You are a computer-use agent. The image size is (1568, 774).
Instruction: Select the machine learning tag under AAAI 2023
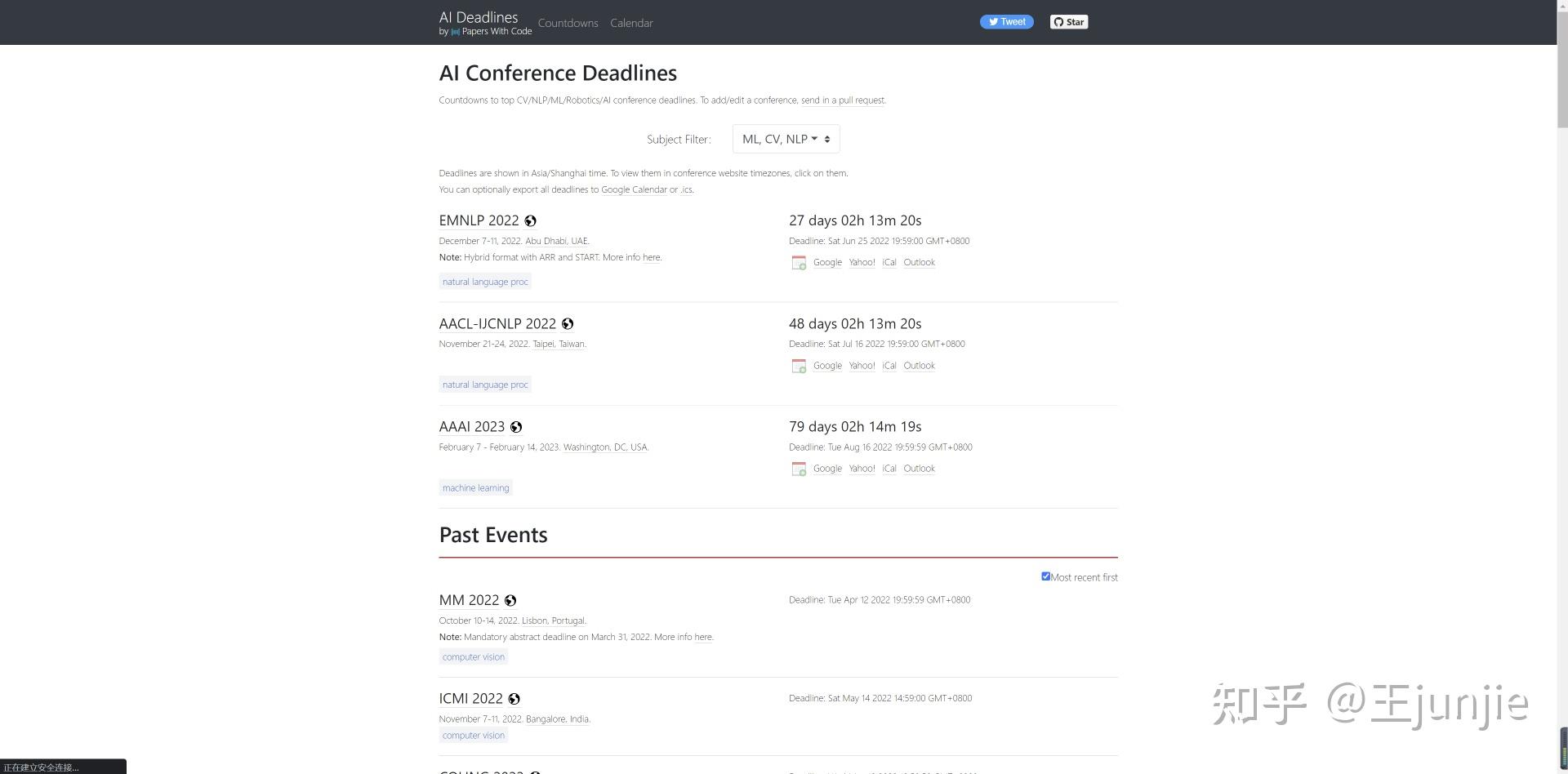click(x=475, y=488)
